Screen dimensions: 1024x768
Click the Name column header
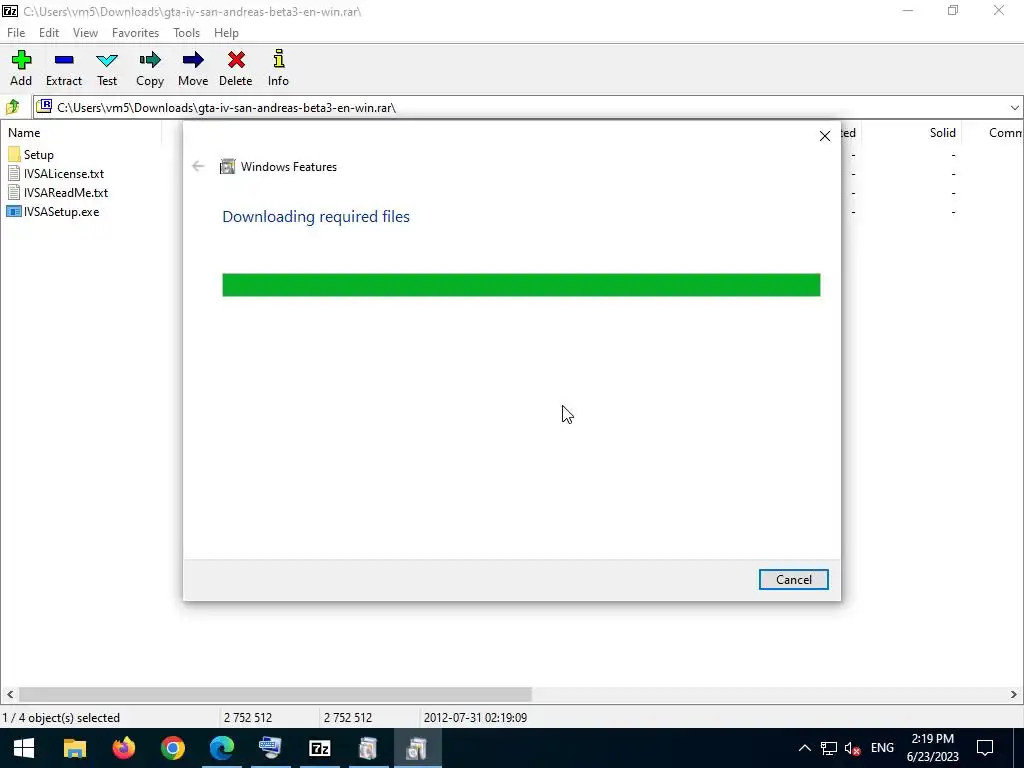click(x=24, y=133)
